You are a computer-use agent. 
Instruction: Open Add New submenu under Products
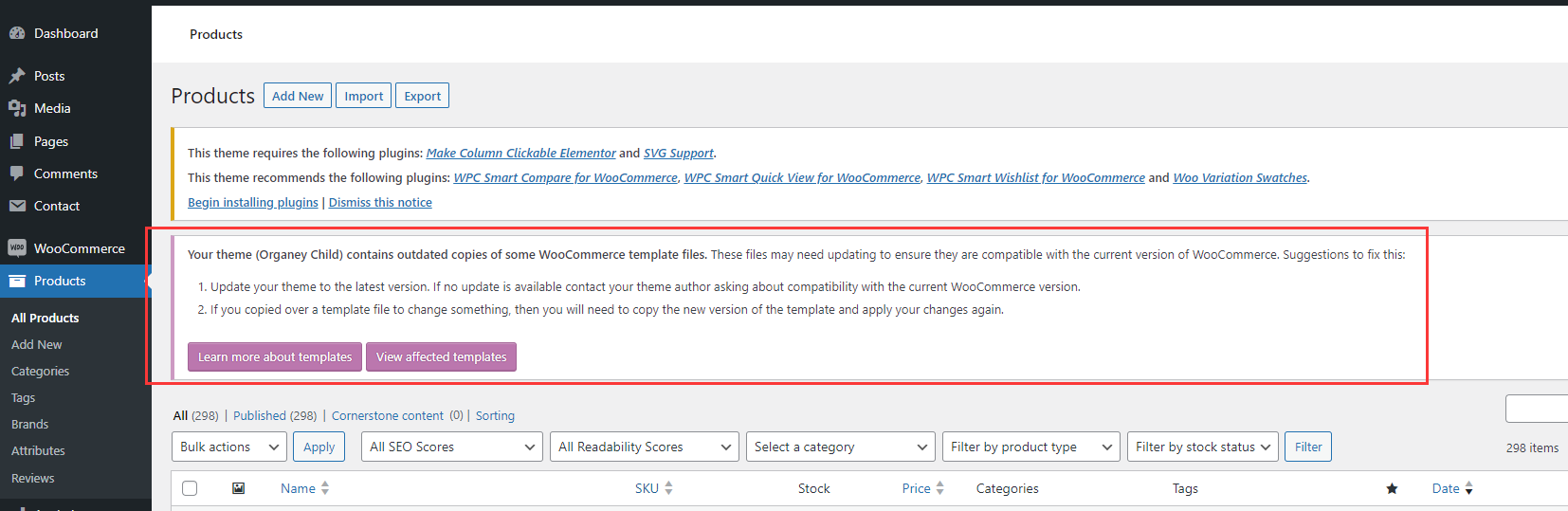click(x=37, y=344)
